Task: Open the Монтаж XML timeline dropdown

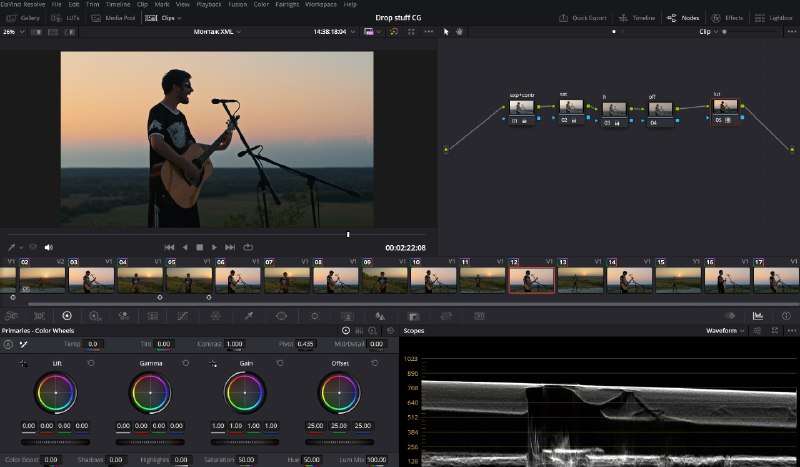Action: tap(217, 32)
